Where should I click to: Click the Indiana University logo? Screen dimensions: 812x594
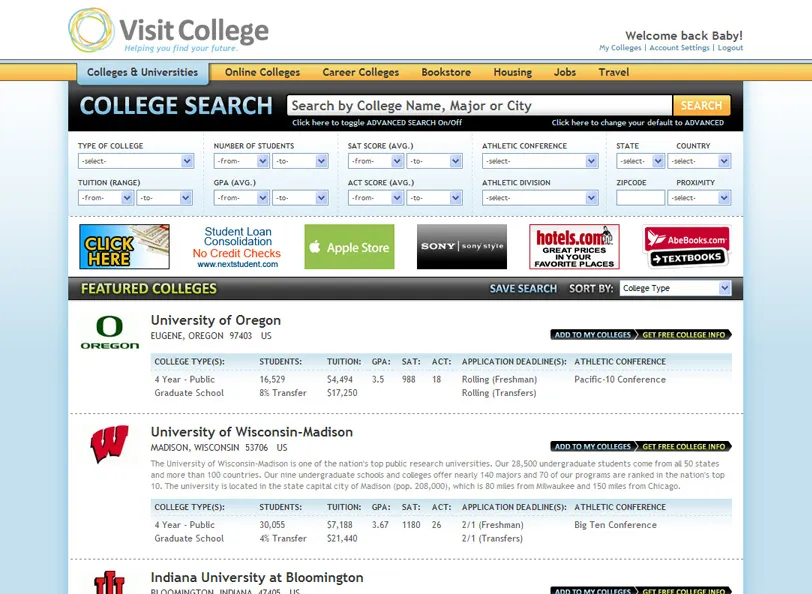pyautogui.click(x=109, y=582)
